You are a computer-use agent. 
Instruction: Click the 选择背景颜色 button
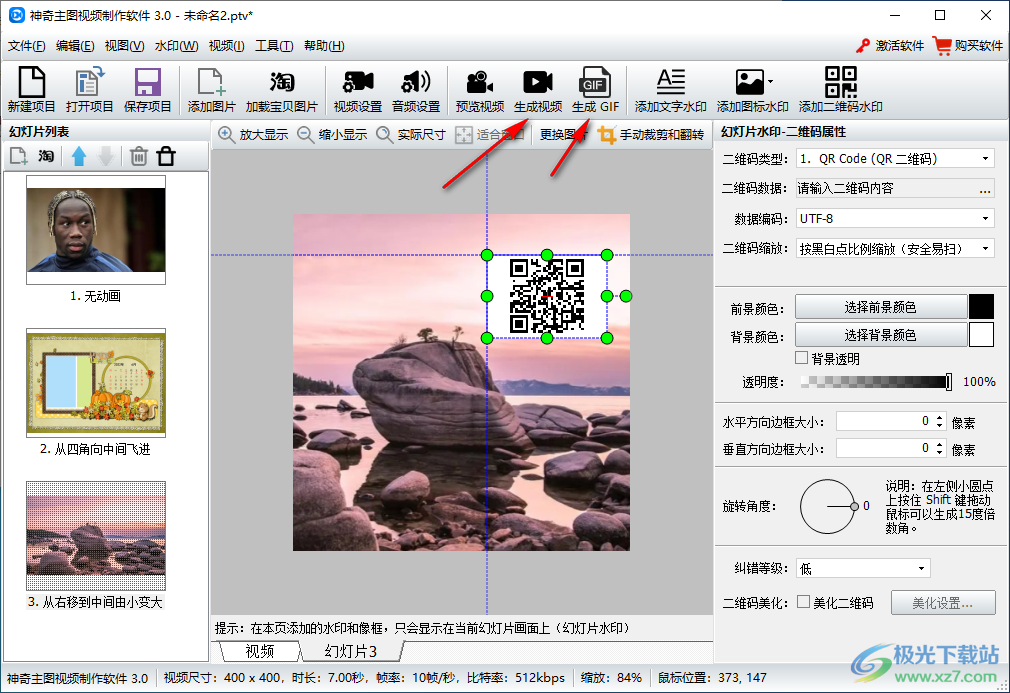tap(881, 335)
